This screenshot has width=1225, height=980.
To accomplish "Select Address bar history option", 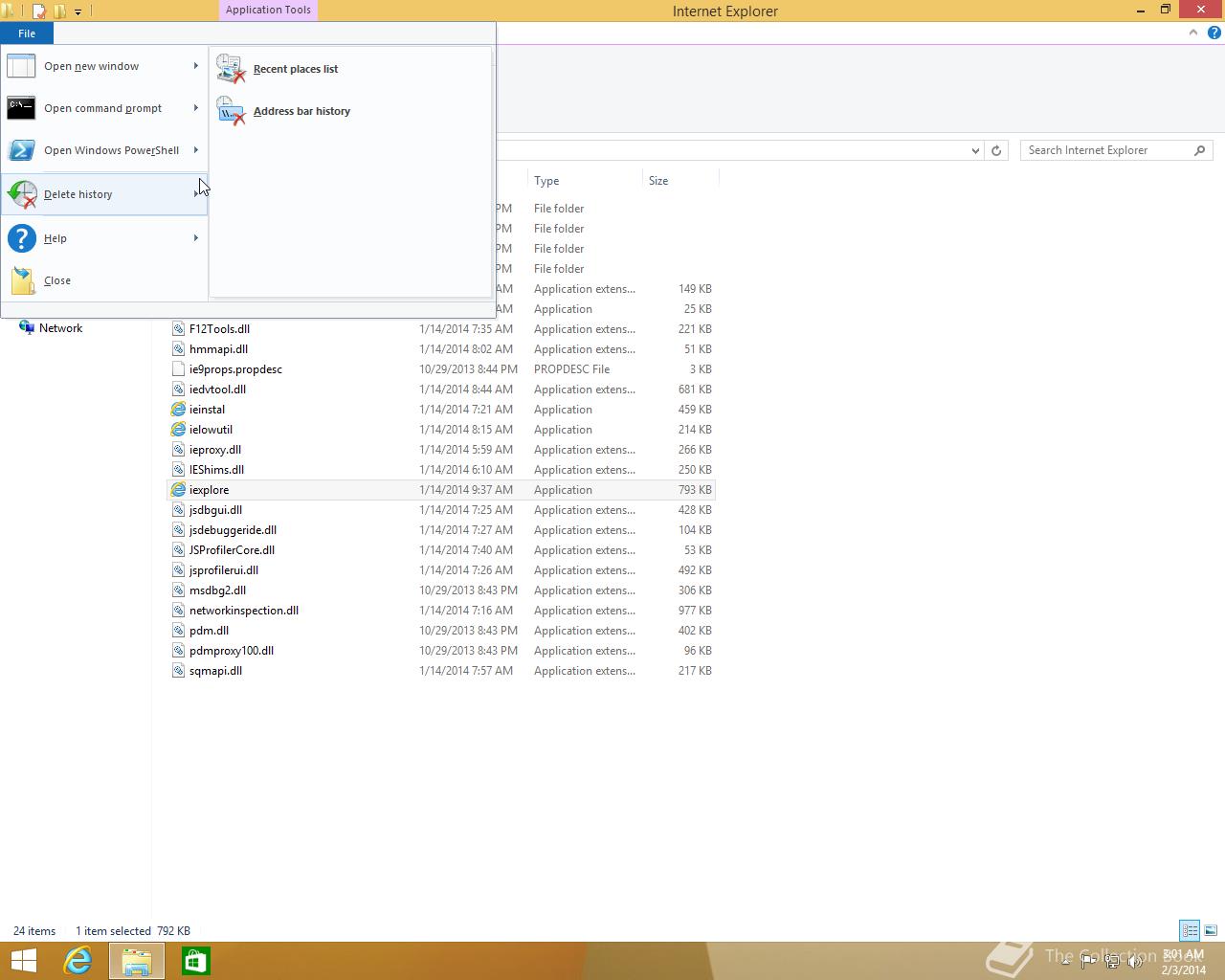I will (349, 111).
